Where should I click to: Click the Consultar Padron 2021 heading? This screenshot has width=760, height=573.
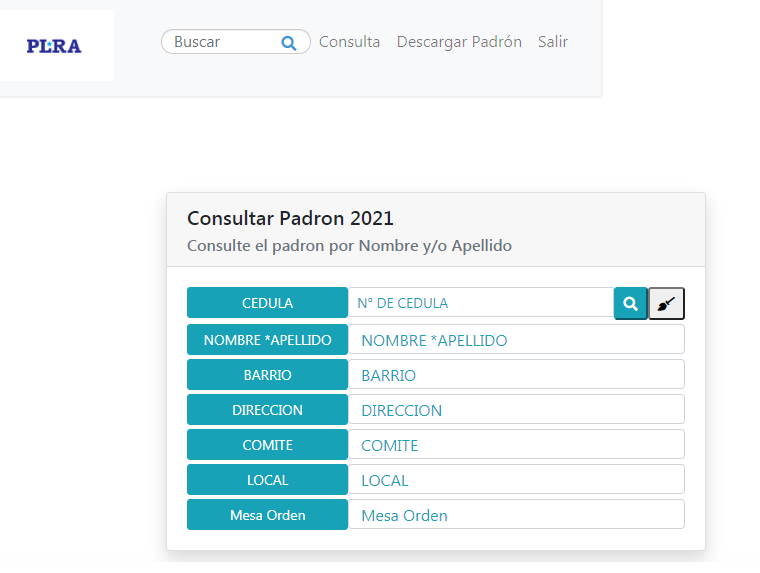290,218
